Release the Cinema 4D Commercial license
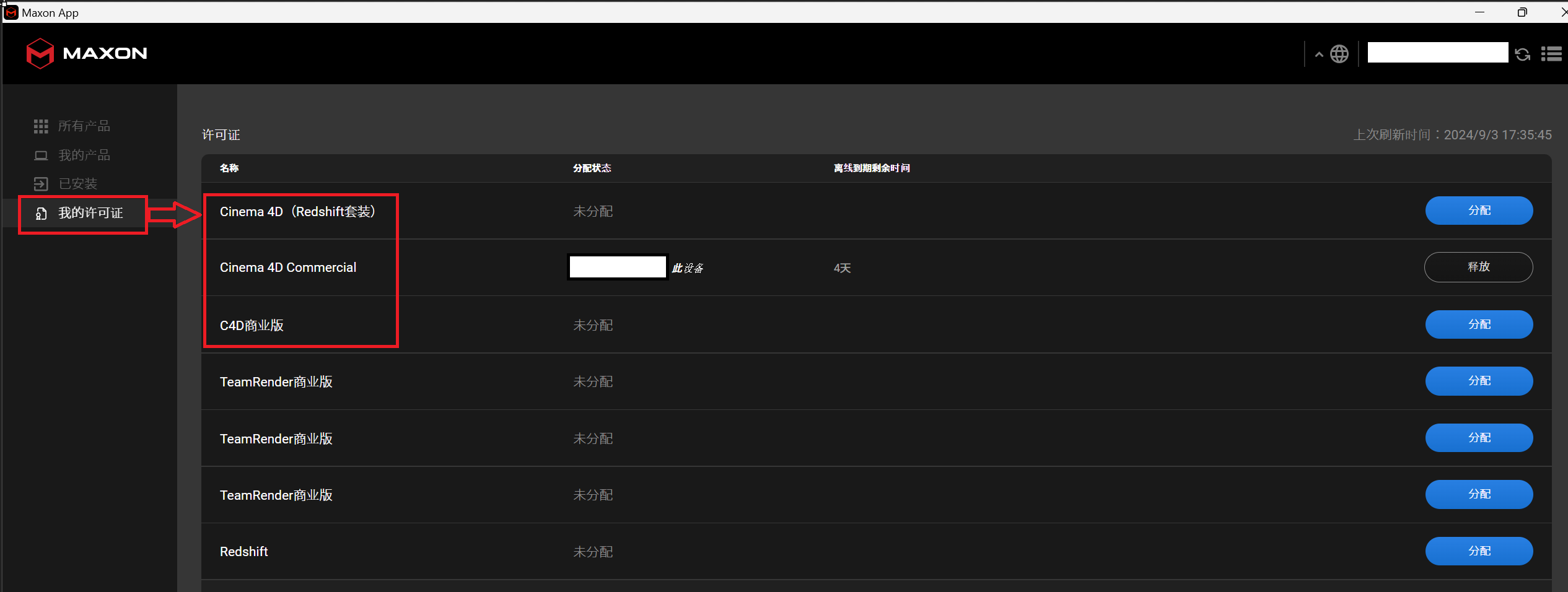This screenshot has height=592, width=1568. pos(1479,267)
